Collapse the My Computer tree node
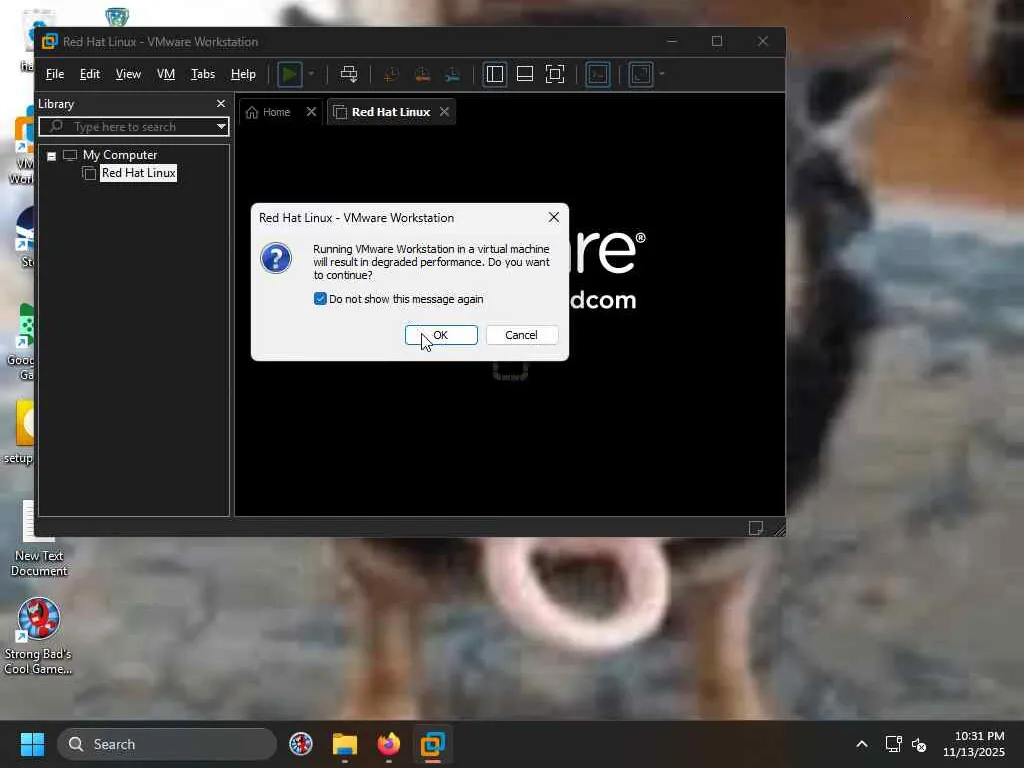 tap(52, 156)
